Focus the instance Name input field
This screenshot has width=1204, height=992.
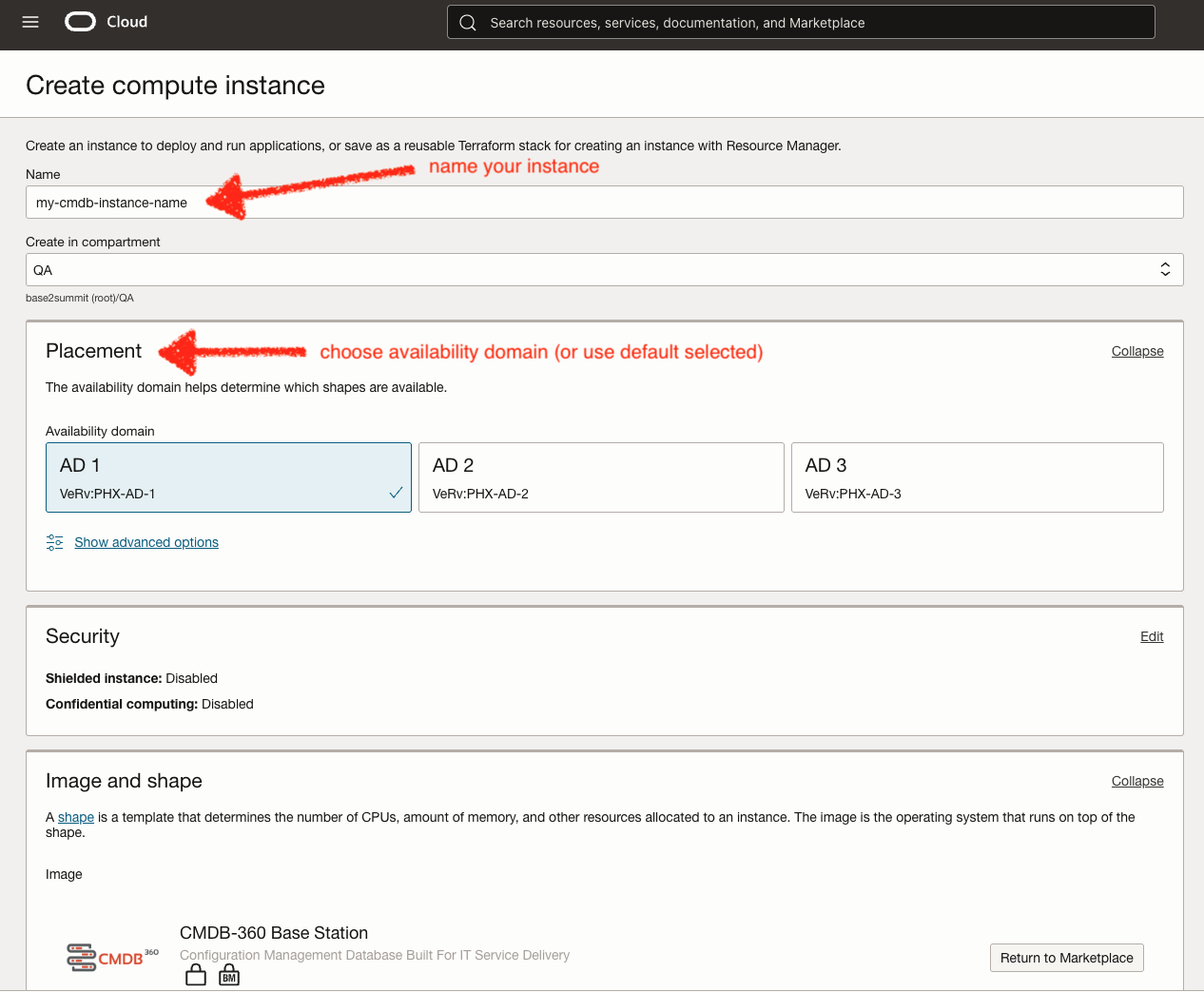pos(605,203)
